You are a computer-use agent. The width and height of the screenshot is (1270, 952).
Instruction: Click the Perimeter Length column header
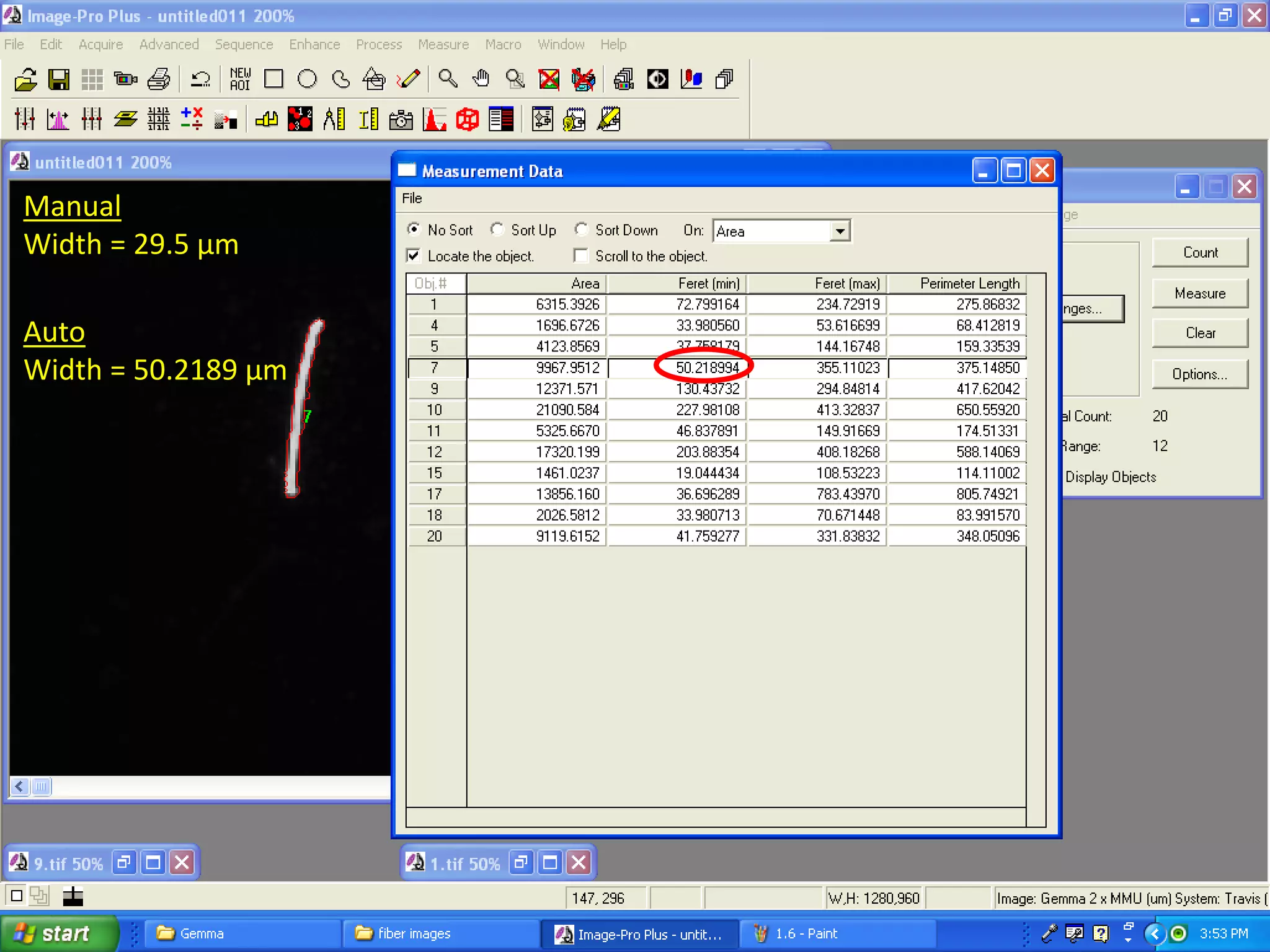[x=958, y=284]
